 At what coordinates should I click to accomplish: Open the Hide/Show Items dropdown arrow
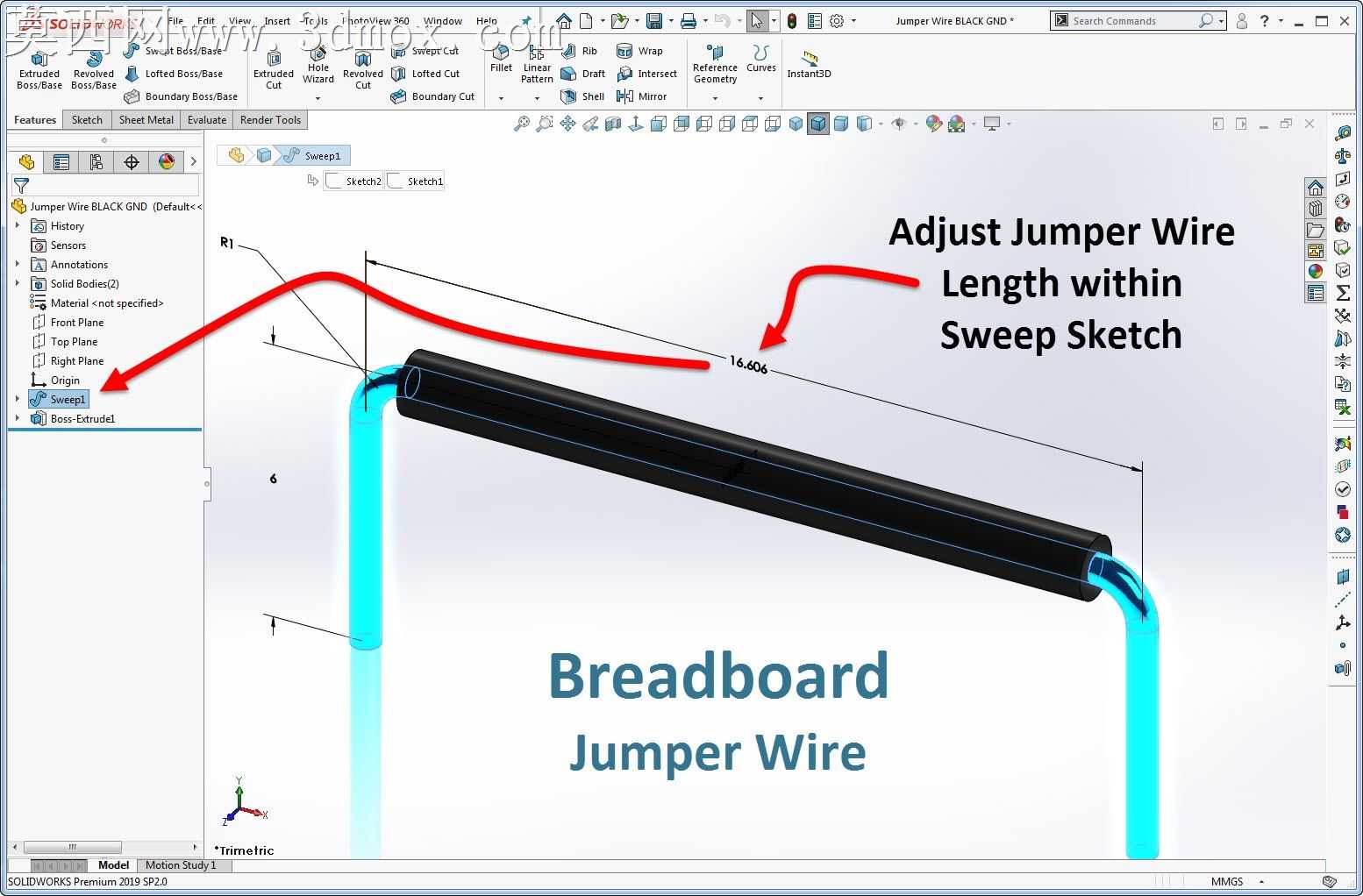[916, 124]
